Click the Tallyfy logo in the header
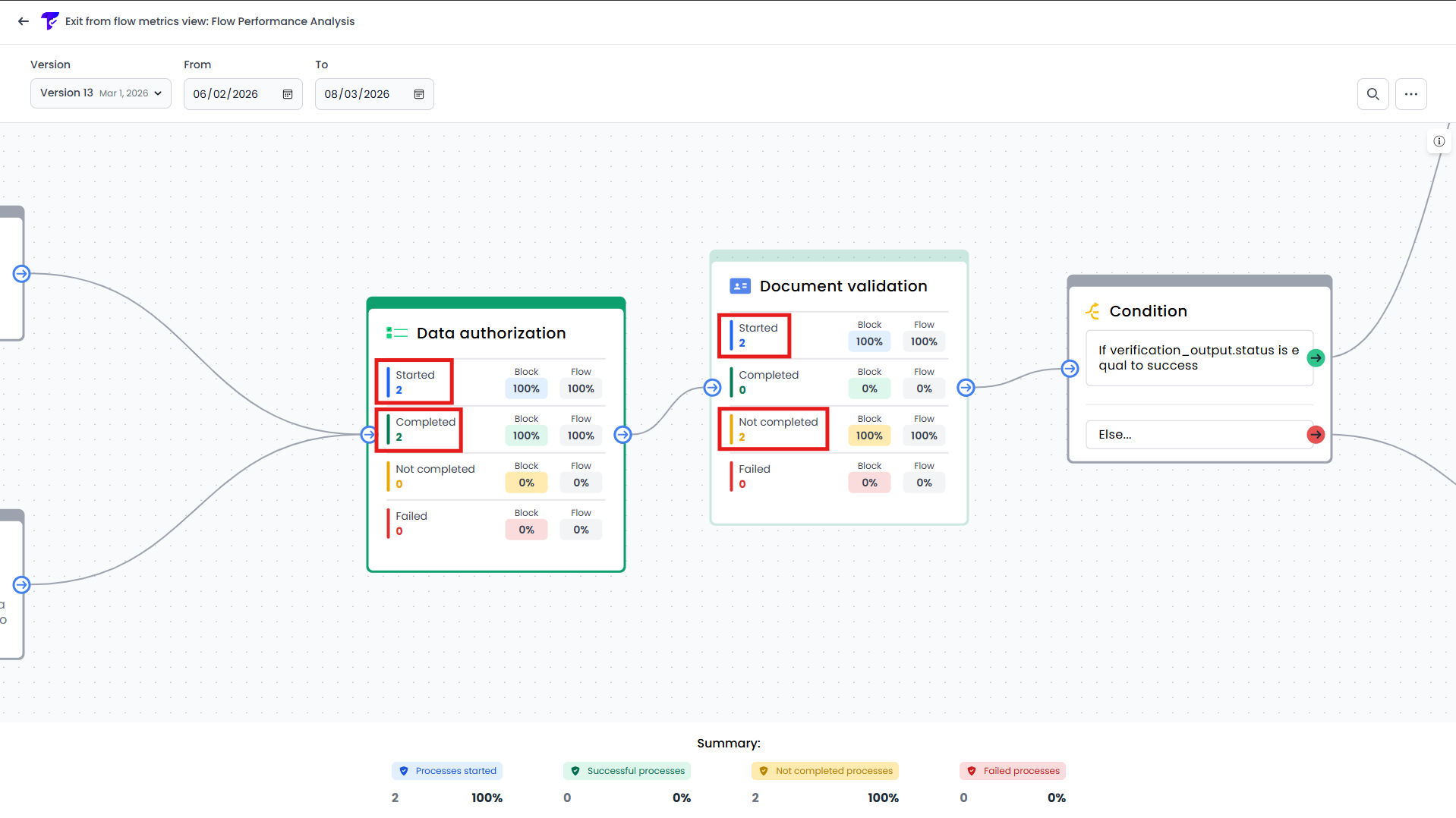Image resolution: width=1456 pixels, height=818 pixels. tap(49, 20)
